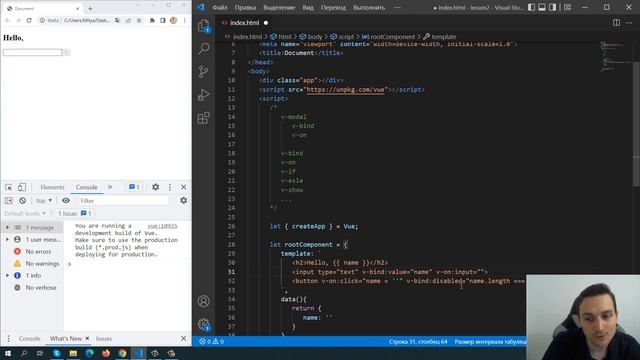Open the vue:10935 source link

pos(162,226)
